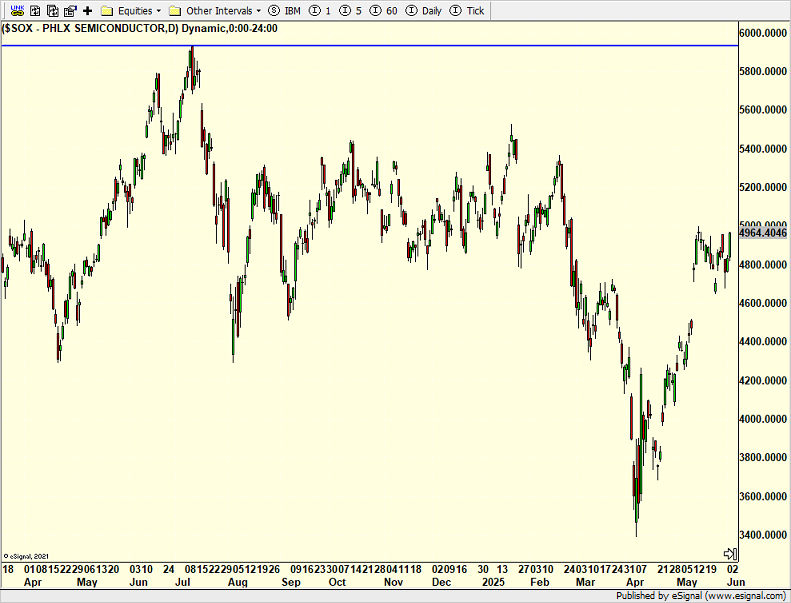791x603 pixels.
Task: Select the Daily interval button
Action: 424,11
